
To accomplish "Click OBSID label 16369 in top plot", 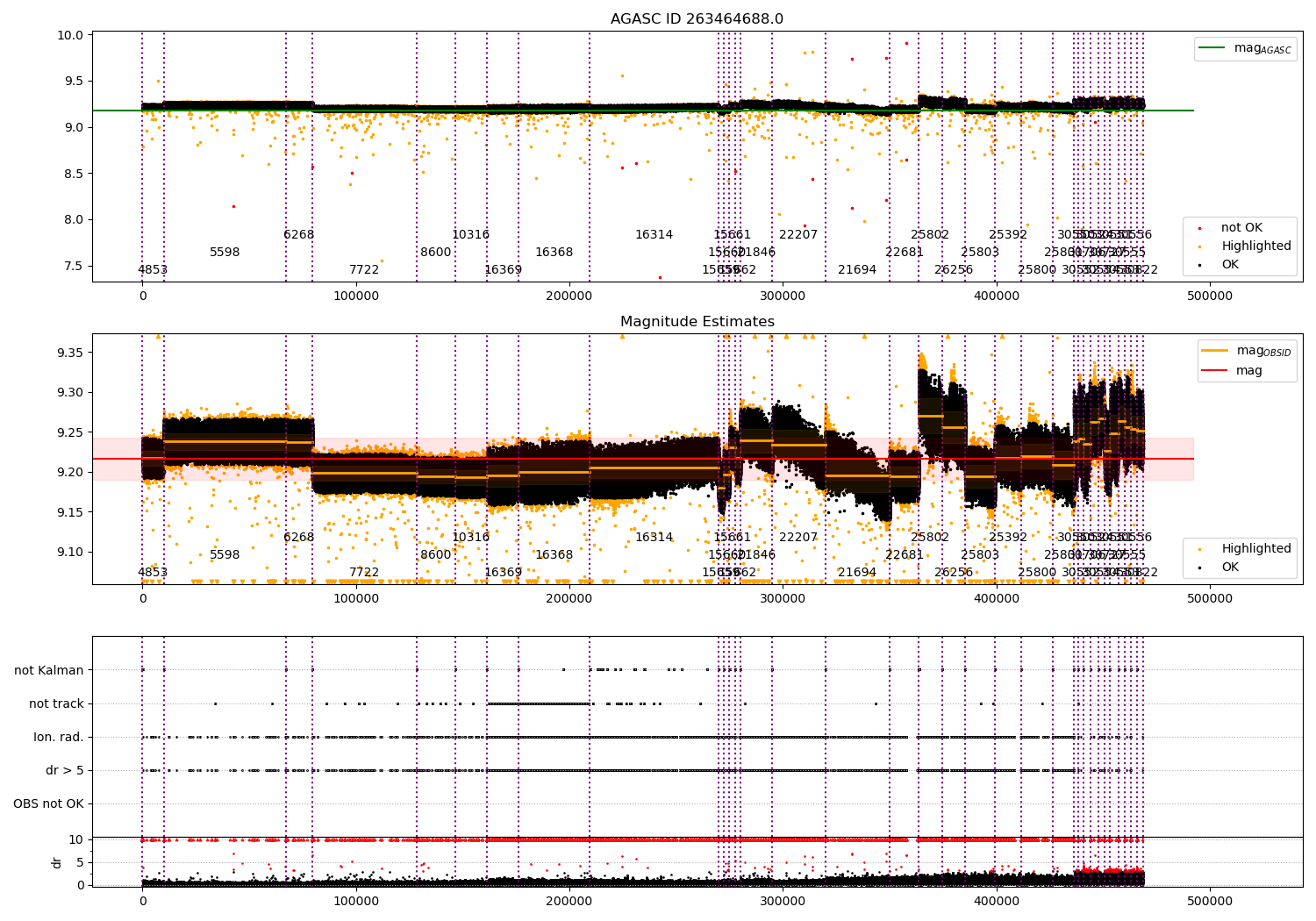I will pyautogui.click(x=504, y=270).
